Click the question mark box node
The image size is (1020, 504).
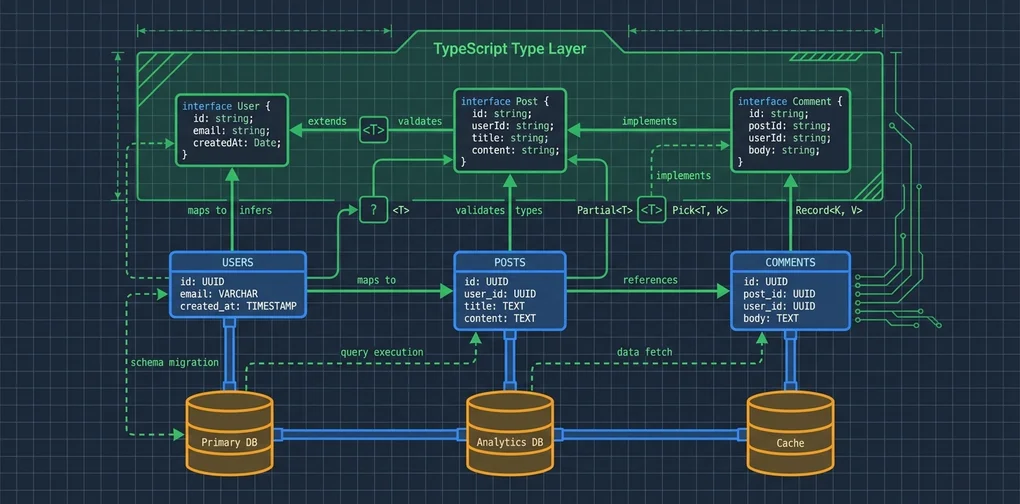[x=373, y=210]
